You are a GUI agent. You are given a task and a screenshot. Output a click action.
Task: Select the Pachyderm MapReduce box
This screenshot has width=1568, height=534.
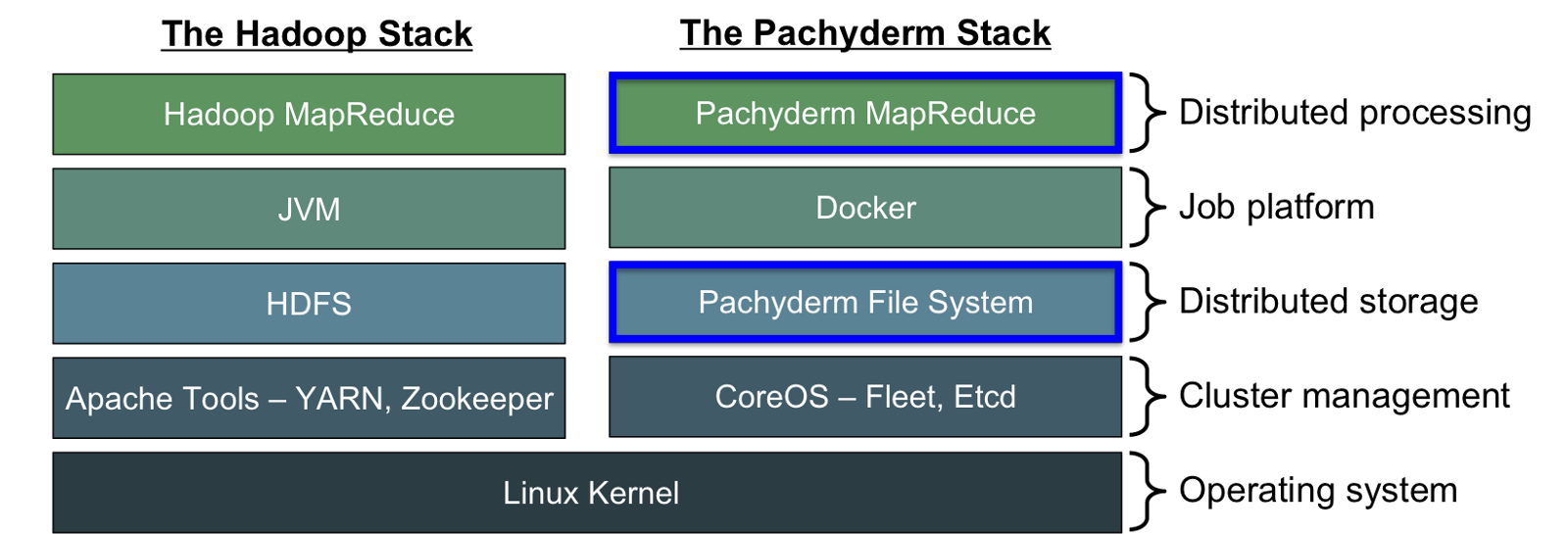point(865,113)
